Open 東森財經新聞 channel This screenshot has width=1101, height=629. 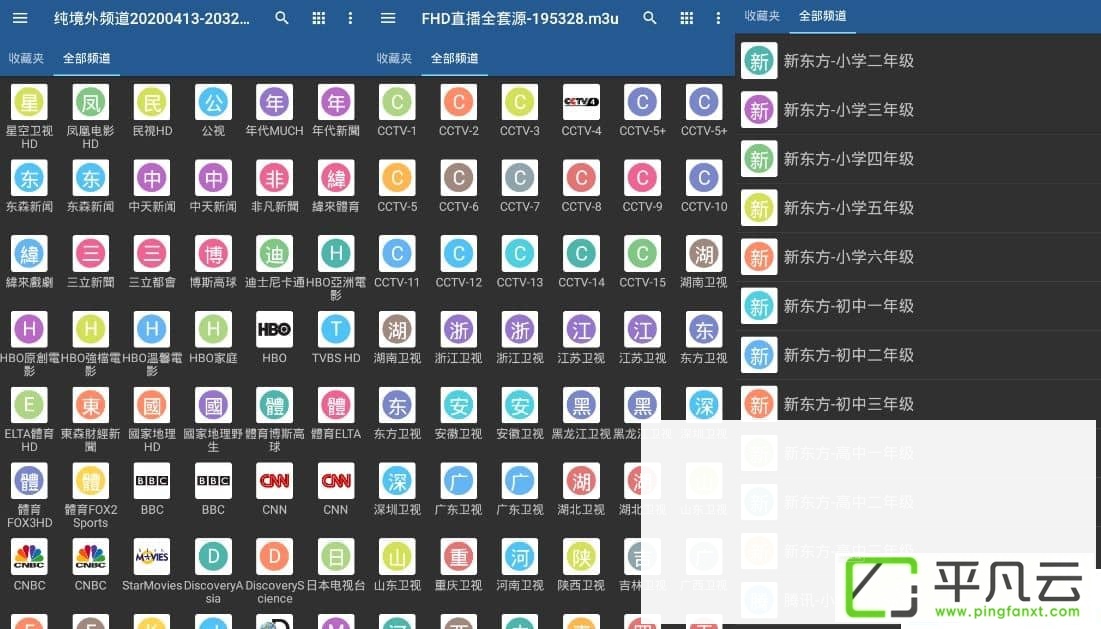click(x=91, y=419)
